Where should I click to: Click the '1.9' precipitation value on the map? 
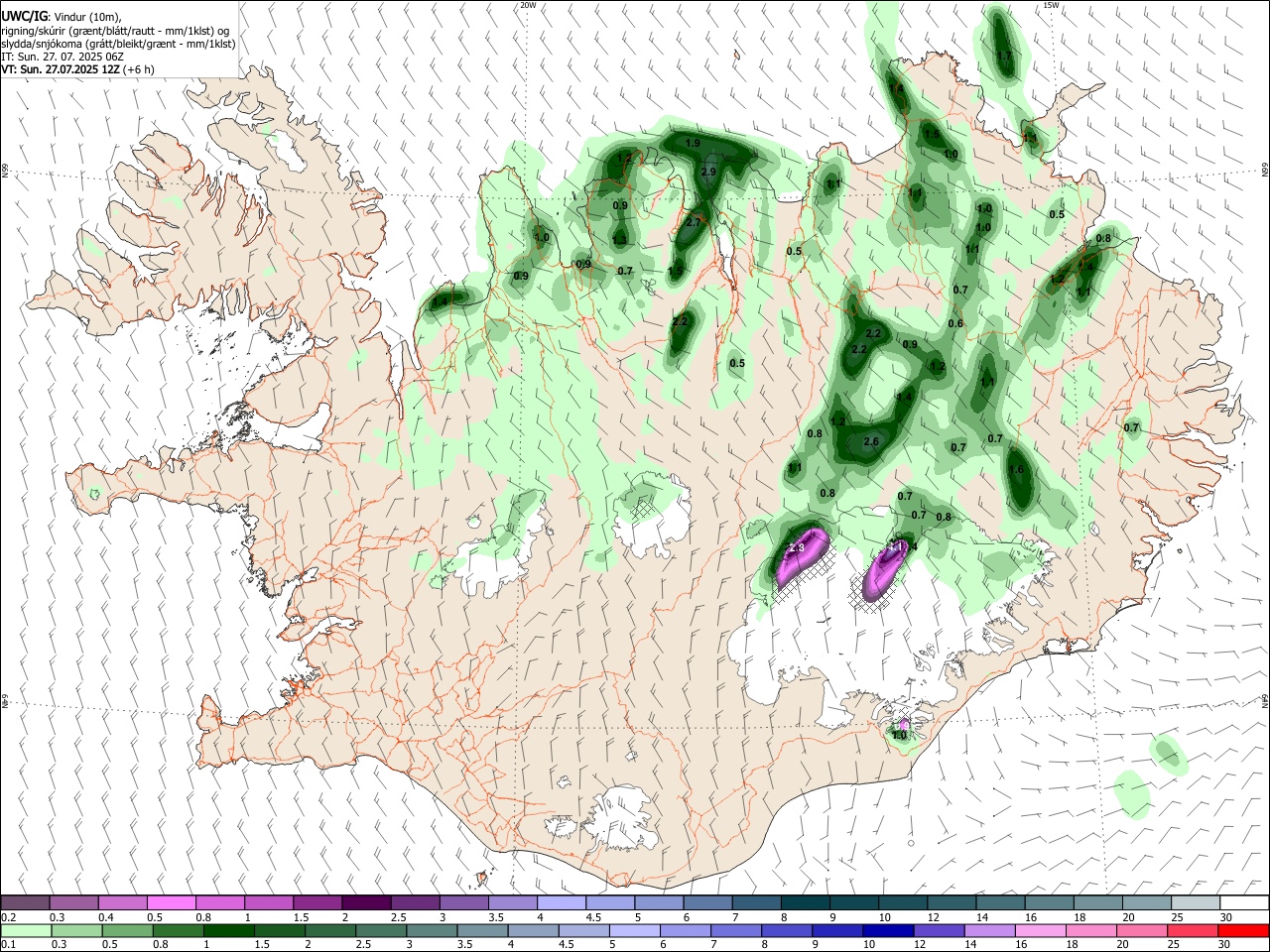click(x=694, y=144)
